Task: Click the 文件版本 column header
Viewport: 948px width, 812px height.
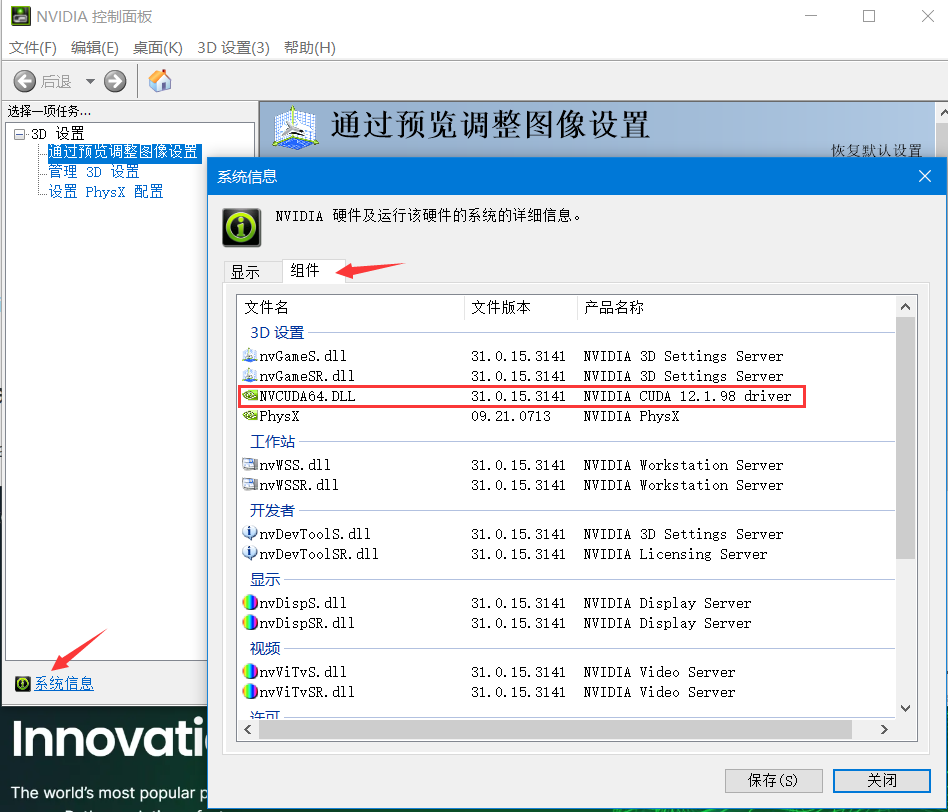Action: pos(521,307)
